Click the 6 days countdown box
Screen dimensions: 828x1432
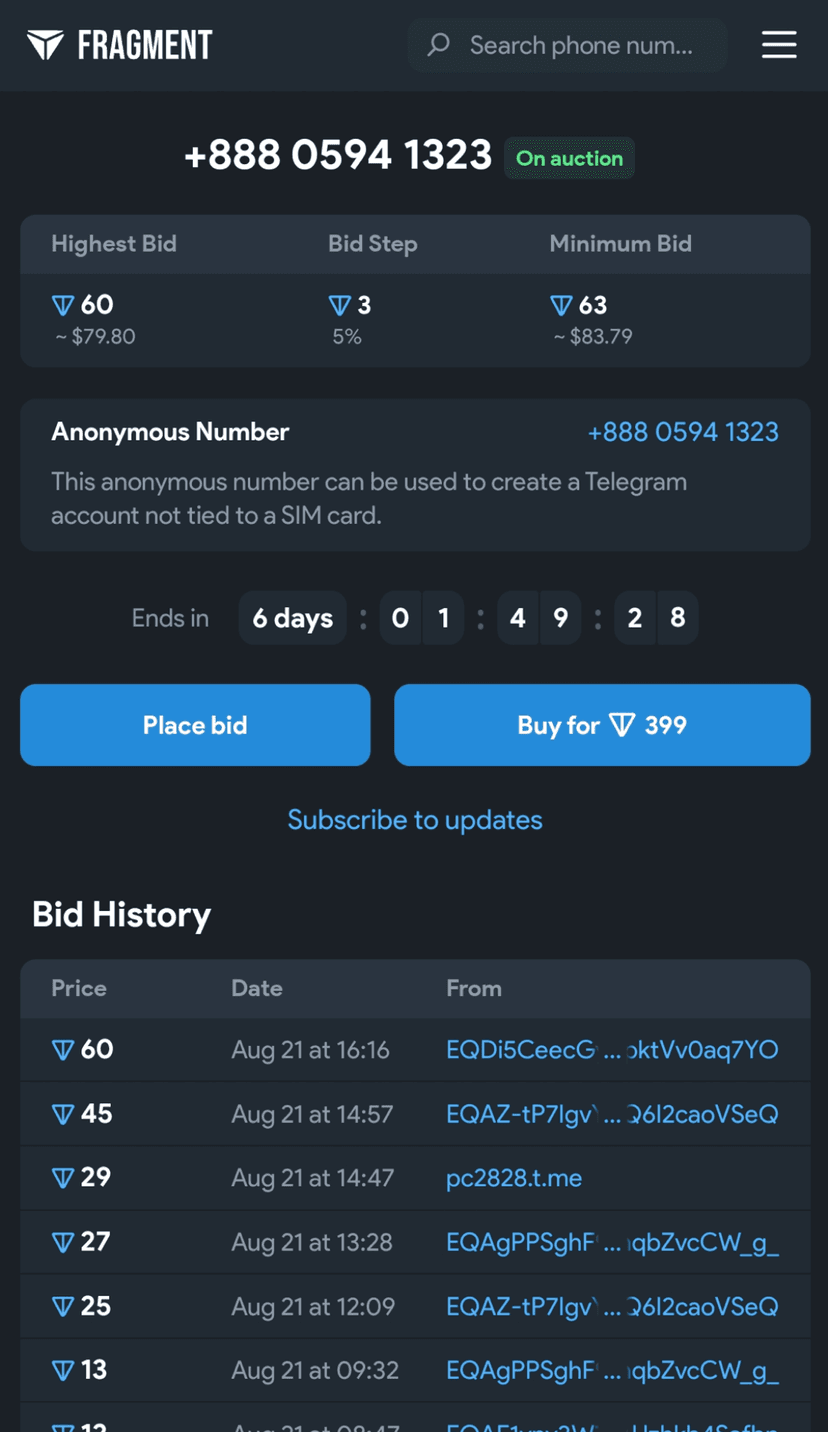pyautogui.click(x=292, y=618)
